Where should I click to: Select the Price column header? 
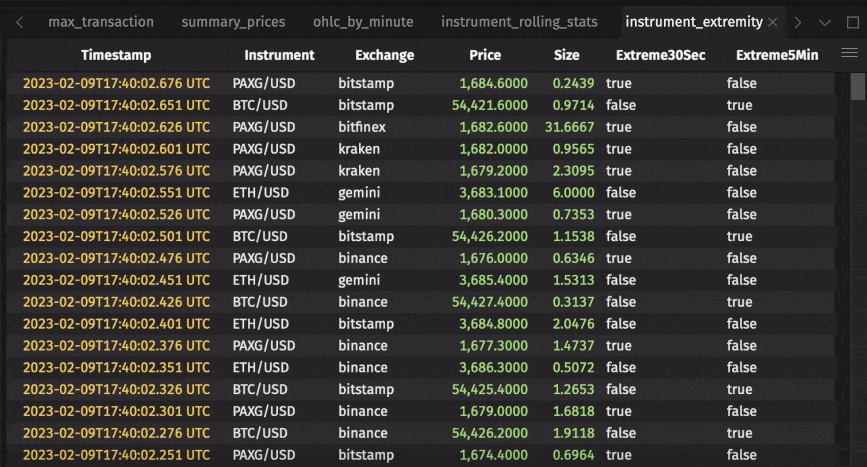click(x=485, y=55)
